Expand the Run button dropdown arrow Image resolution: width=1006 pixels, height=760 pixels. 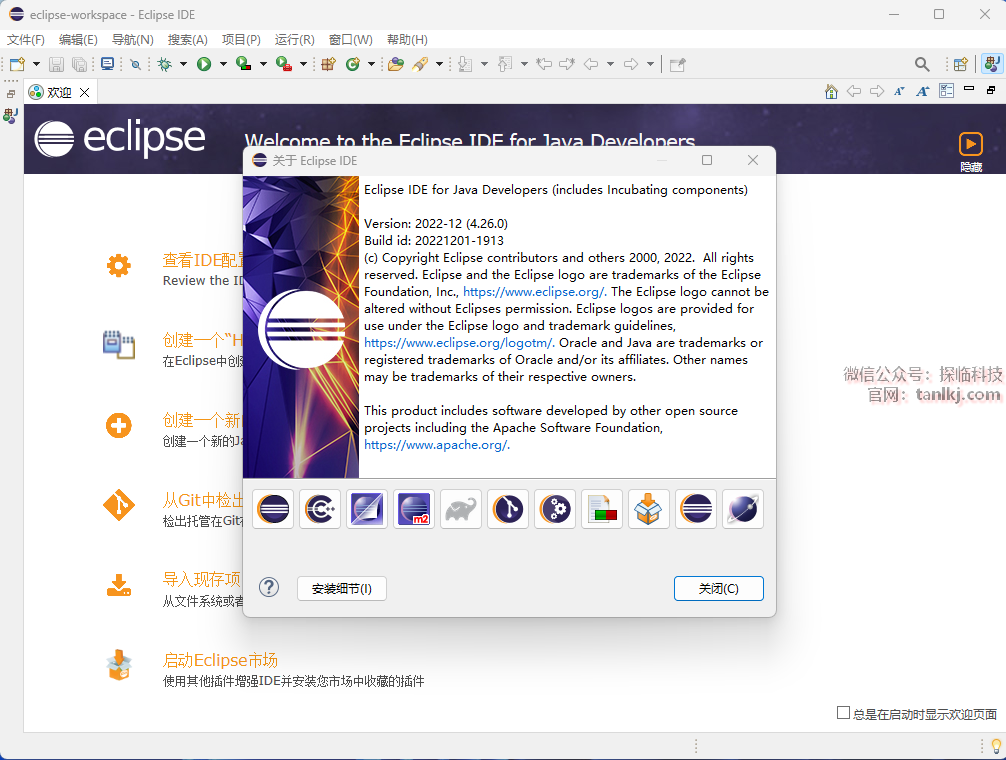click(x=222, y=64)
